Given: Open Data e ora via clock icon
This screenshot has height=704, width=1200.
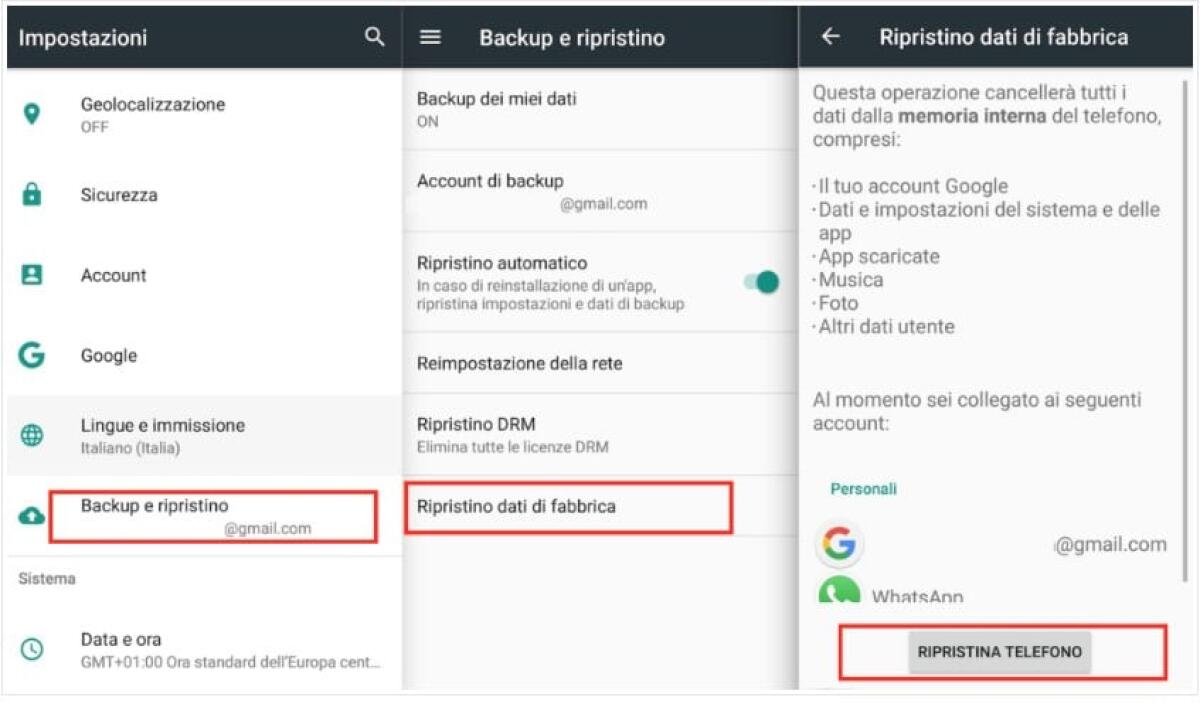Looking at the screenshot, I should click(29, 648).
